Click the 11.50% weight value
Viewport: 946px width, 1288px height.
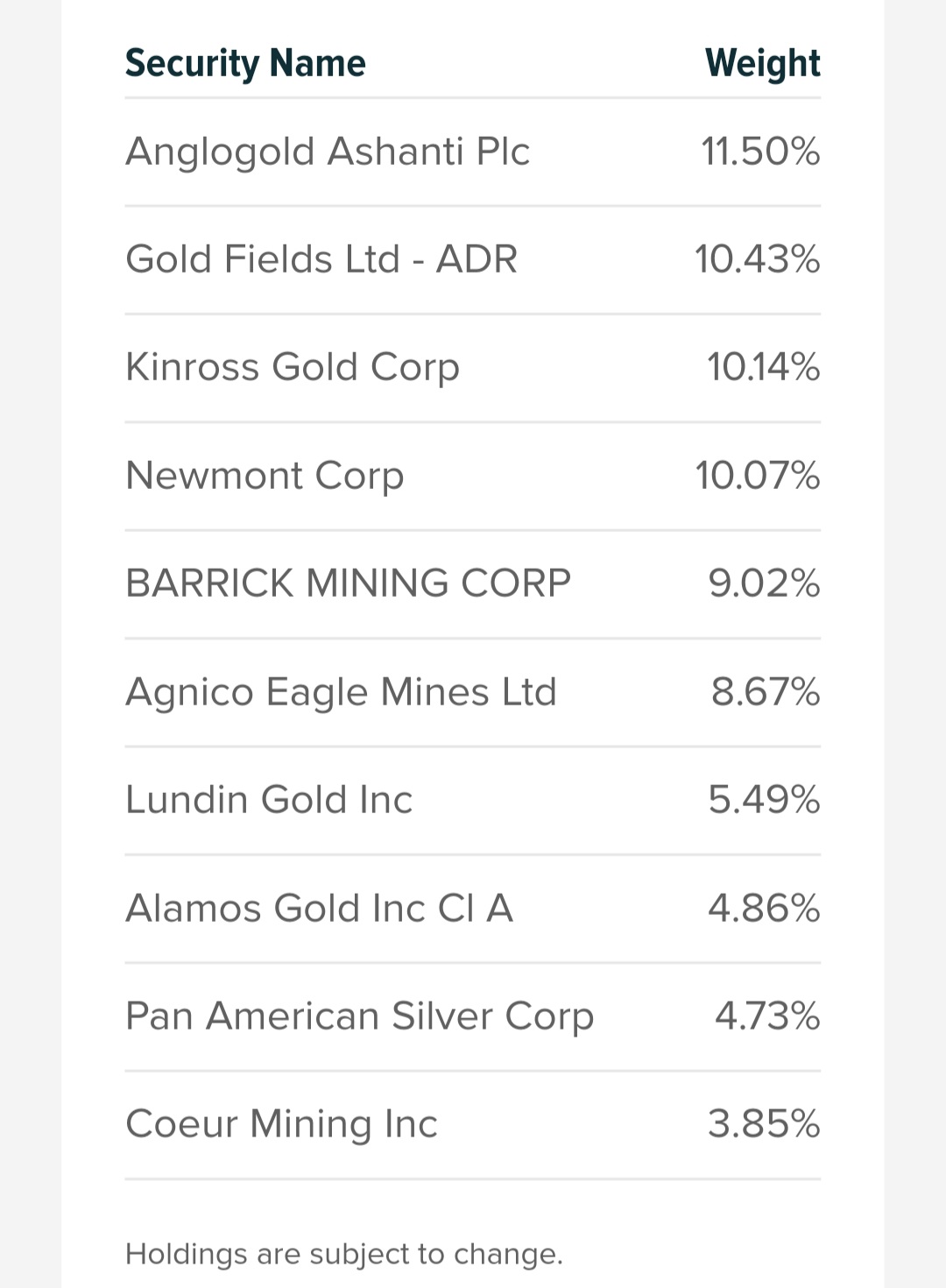tap(760, 152)
